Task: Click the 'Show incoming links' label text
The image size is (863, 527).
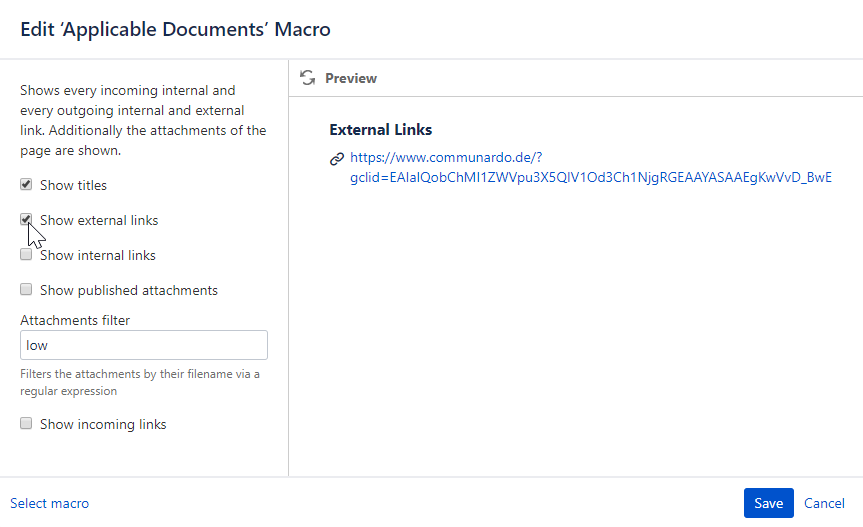Action: coord(103,424)
